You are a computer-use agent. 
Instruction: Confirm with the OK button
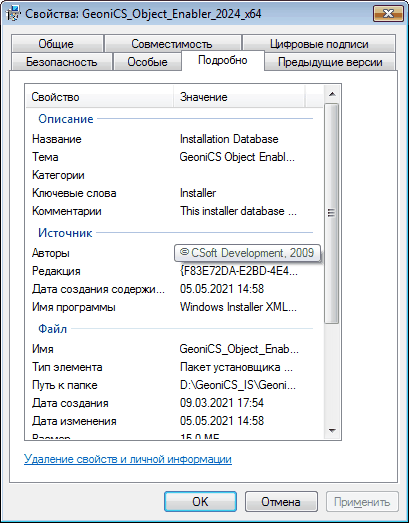point(200,501)
